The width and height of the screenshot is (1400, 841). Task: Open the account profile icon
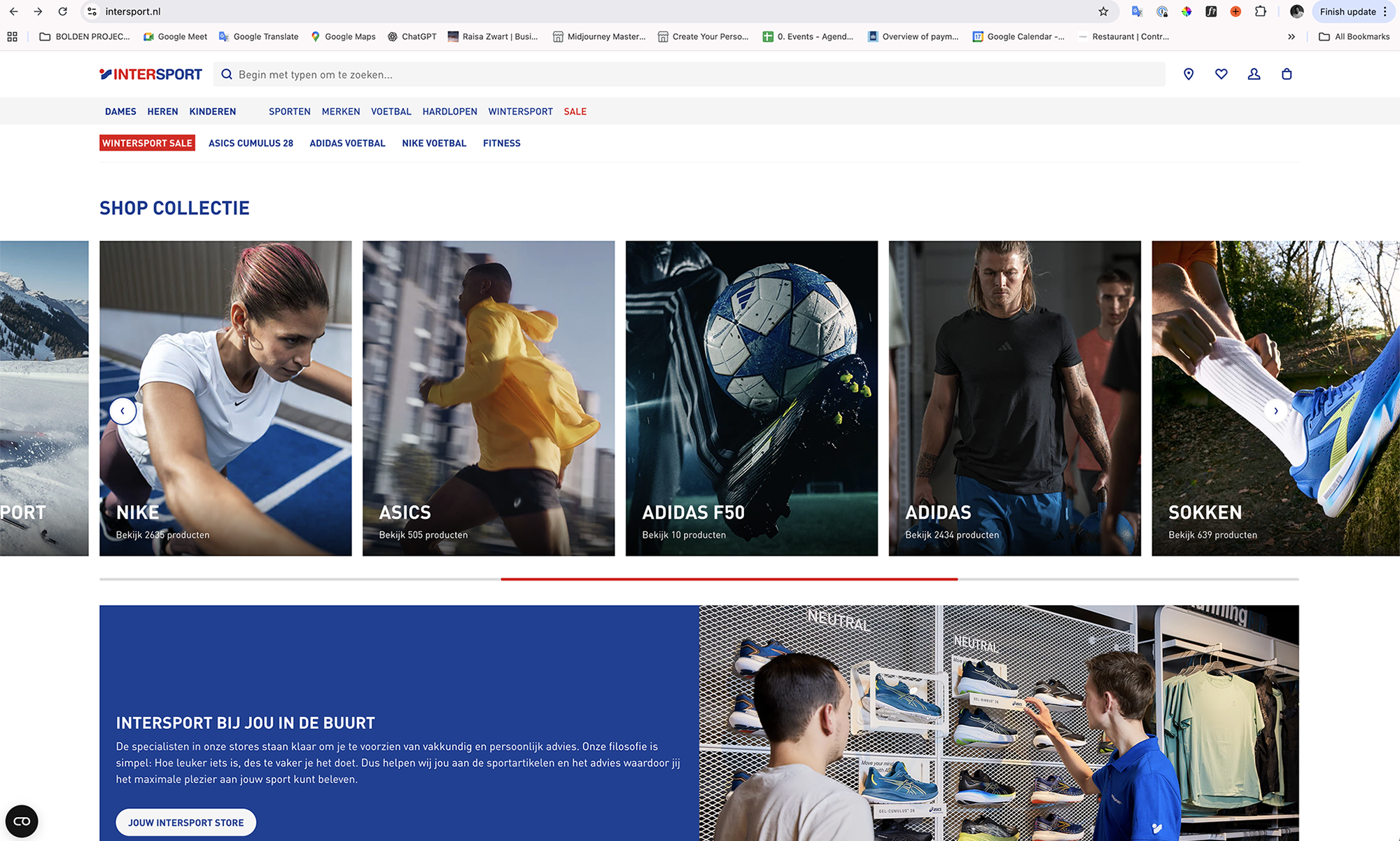[1254, 74]
